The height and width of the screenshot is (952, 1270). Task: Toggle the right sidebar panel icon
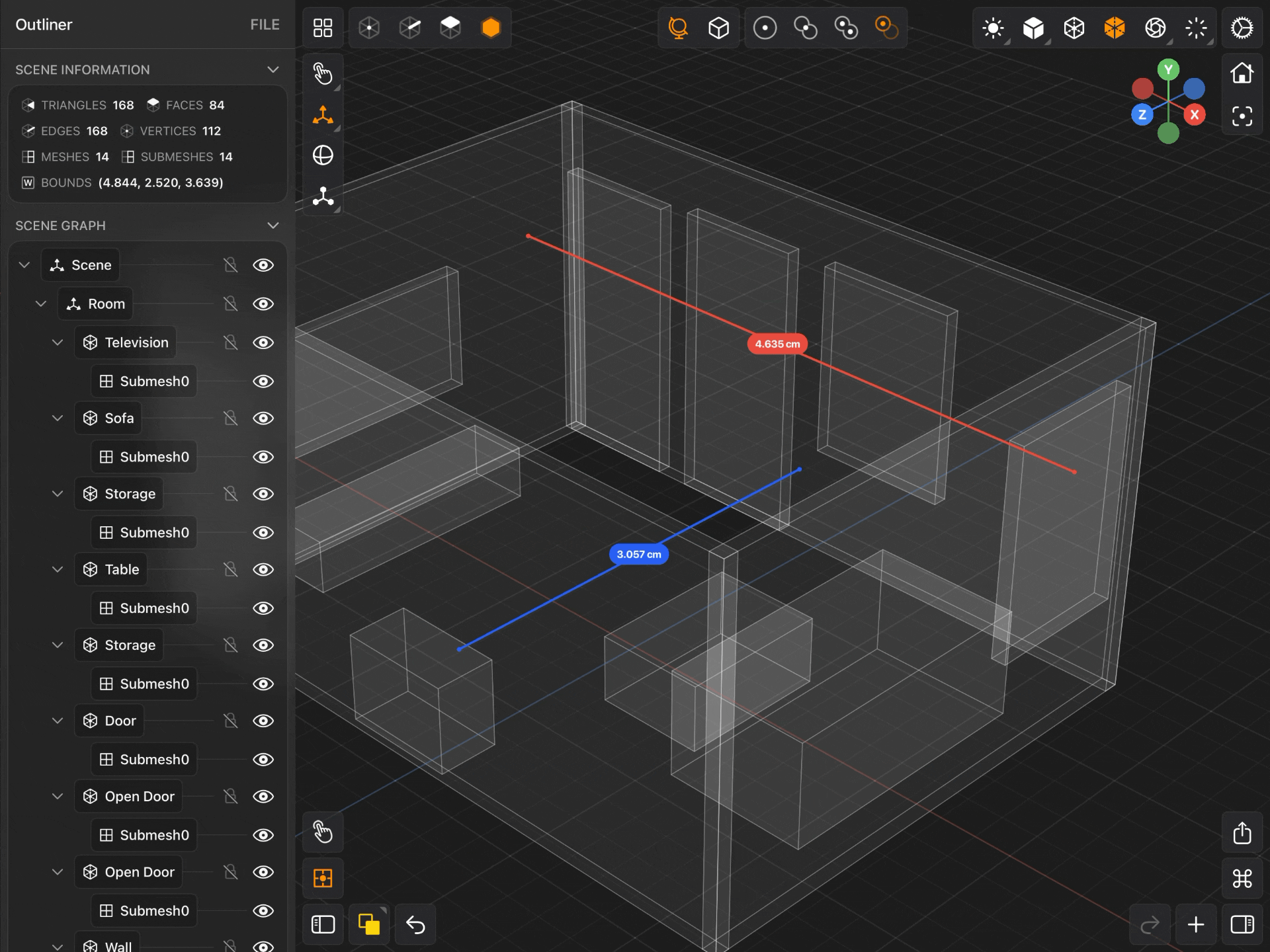point(1242,924)
